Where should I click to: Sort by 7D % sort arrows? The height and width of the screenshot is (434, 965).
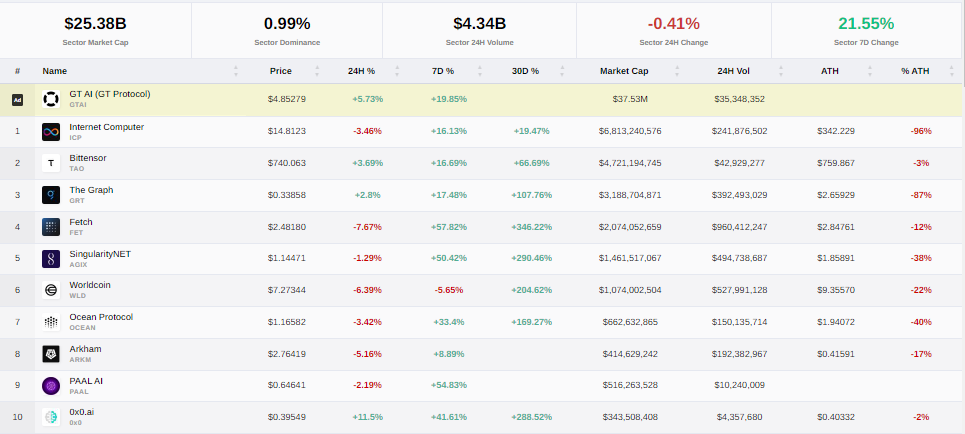481,71
